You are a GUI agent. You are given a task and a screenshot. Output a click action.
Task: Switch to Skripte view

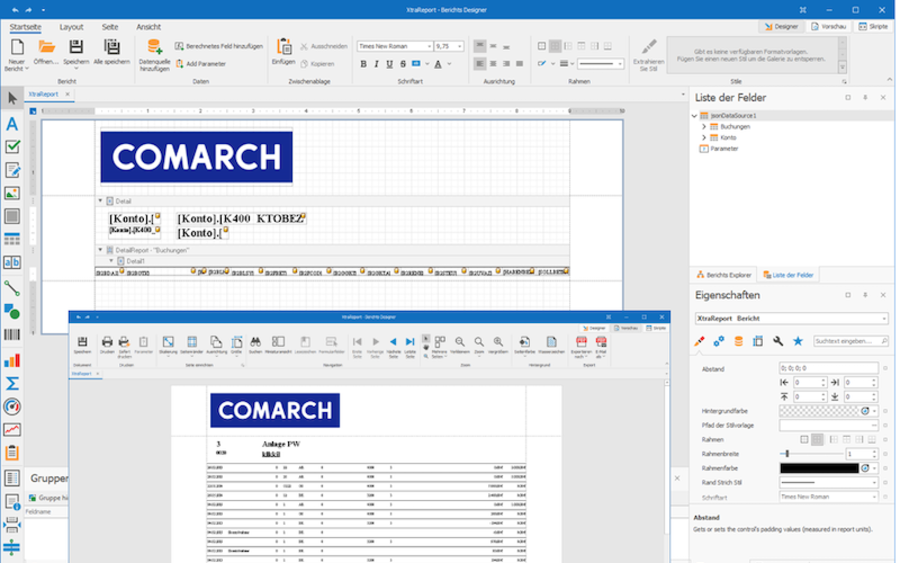tap(873, 26)
